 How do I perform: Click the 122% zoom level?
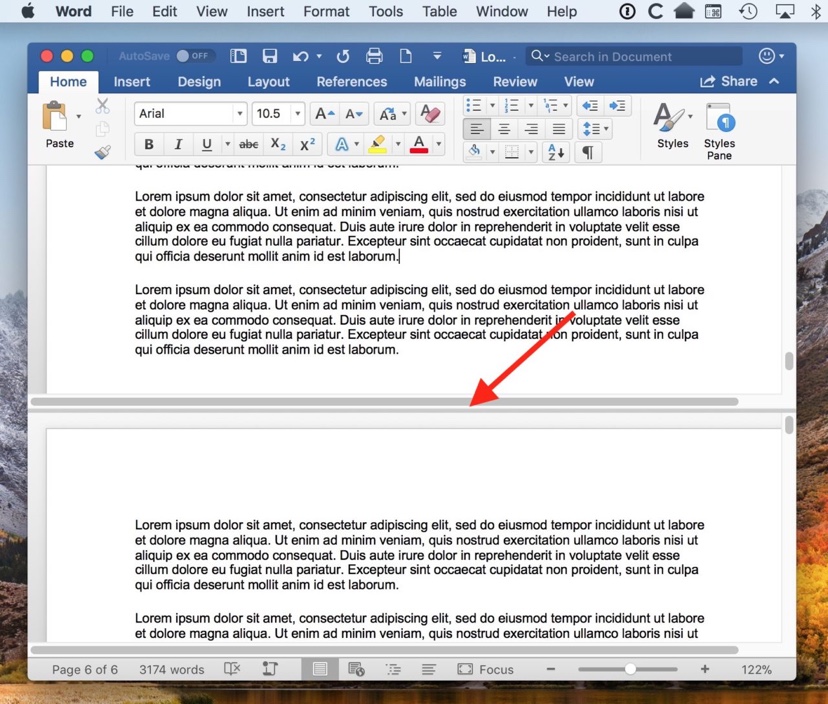pos(756,670)
